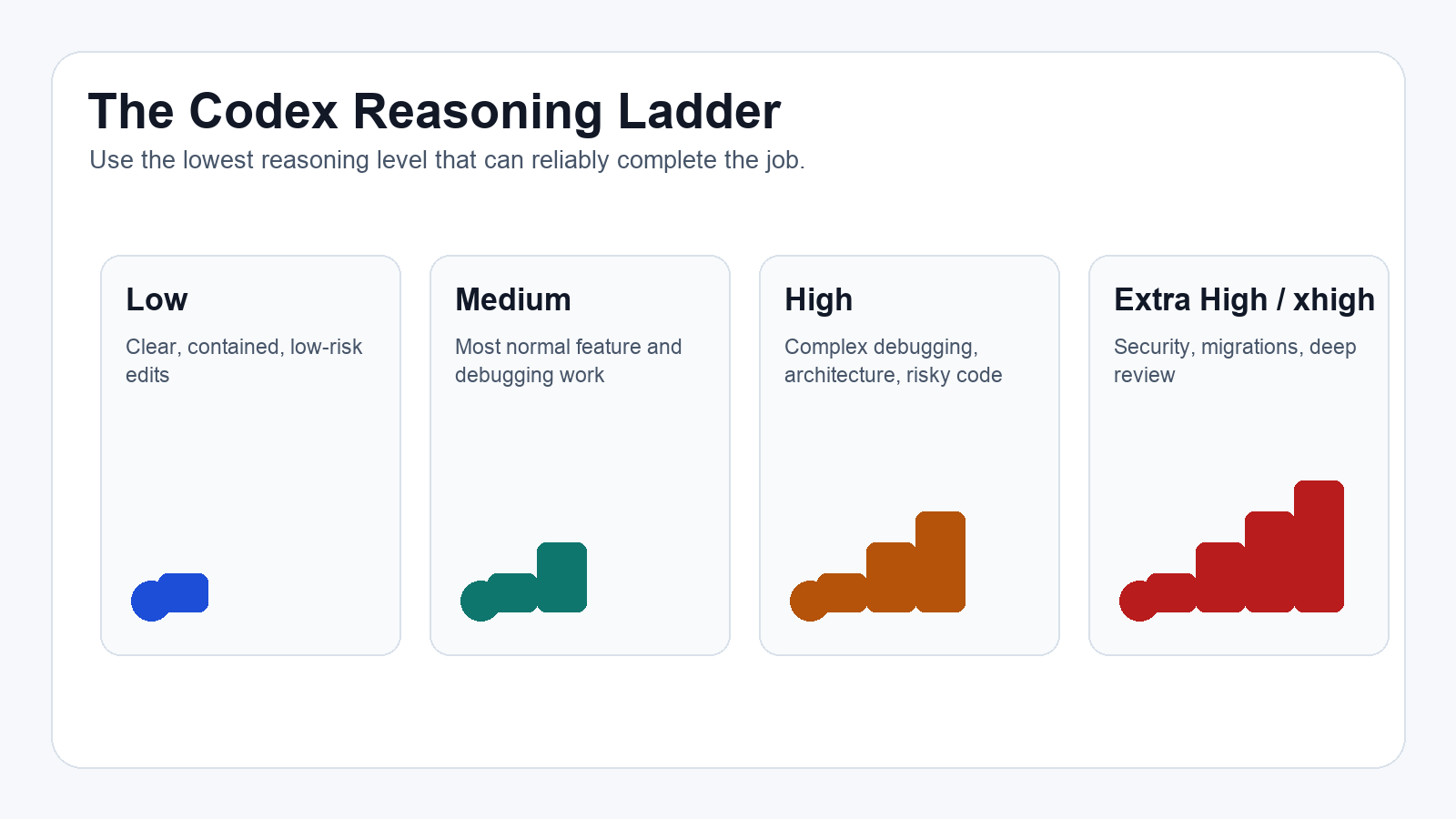Click the blue Low level bar icon
Viewport: 1456px width, 819px height.
point(170,597)
